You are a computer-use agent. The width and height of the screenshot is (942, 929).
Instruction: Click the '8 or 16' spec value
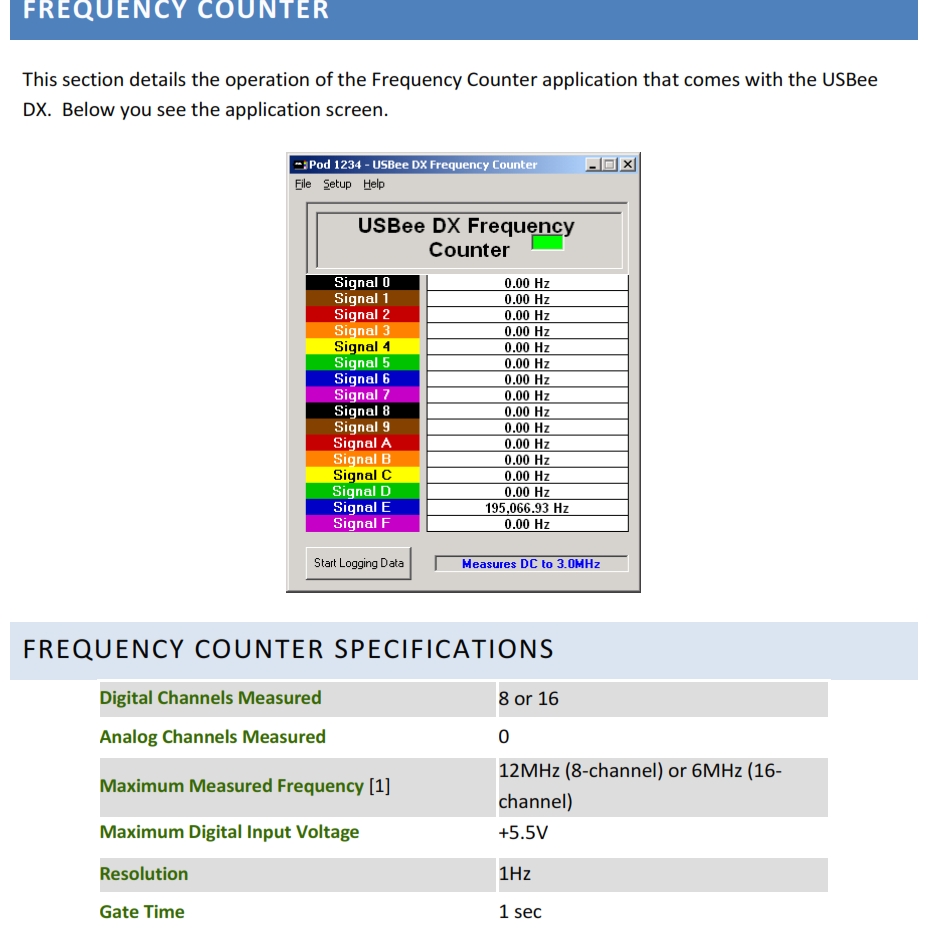click(x=529, y=698)
